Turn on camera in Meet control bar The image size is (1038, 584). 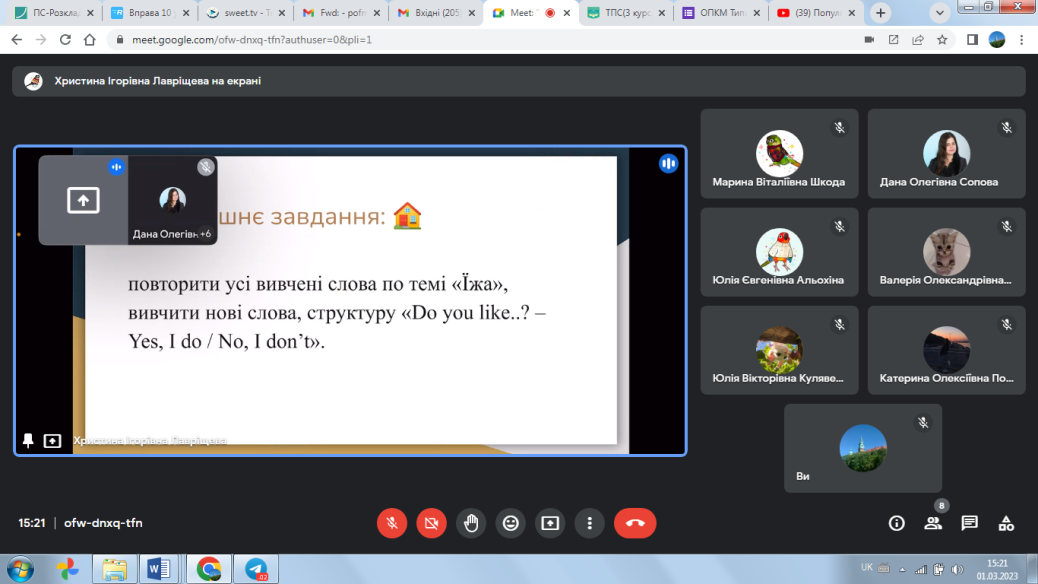(x=432, y=523)
